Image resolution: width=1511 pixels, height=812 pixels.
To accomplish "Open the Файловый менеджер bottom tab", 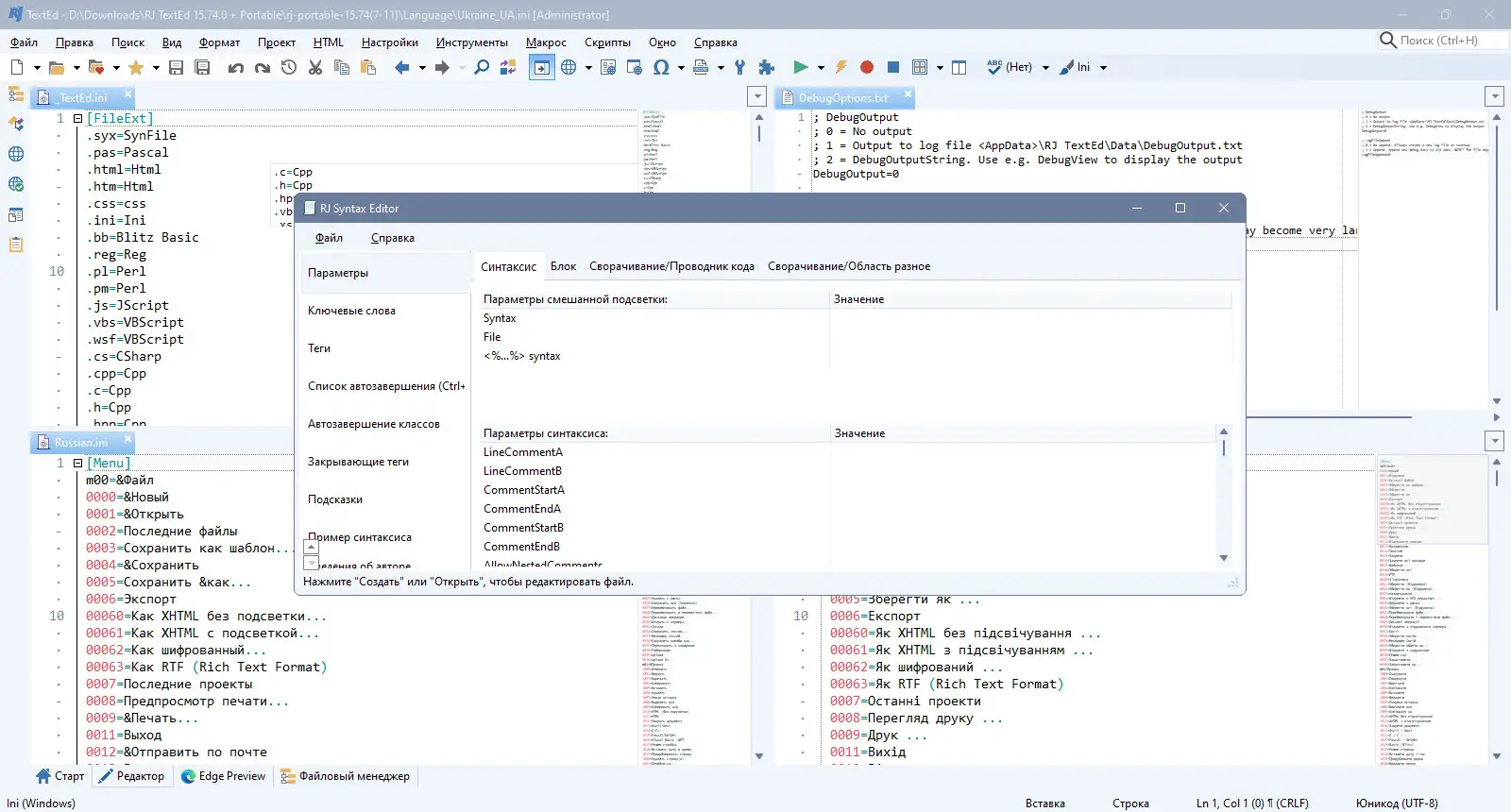I will (346, 776).
